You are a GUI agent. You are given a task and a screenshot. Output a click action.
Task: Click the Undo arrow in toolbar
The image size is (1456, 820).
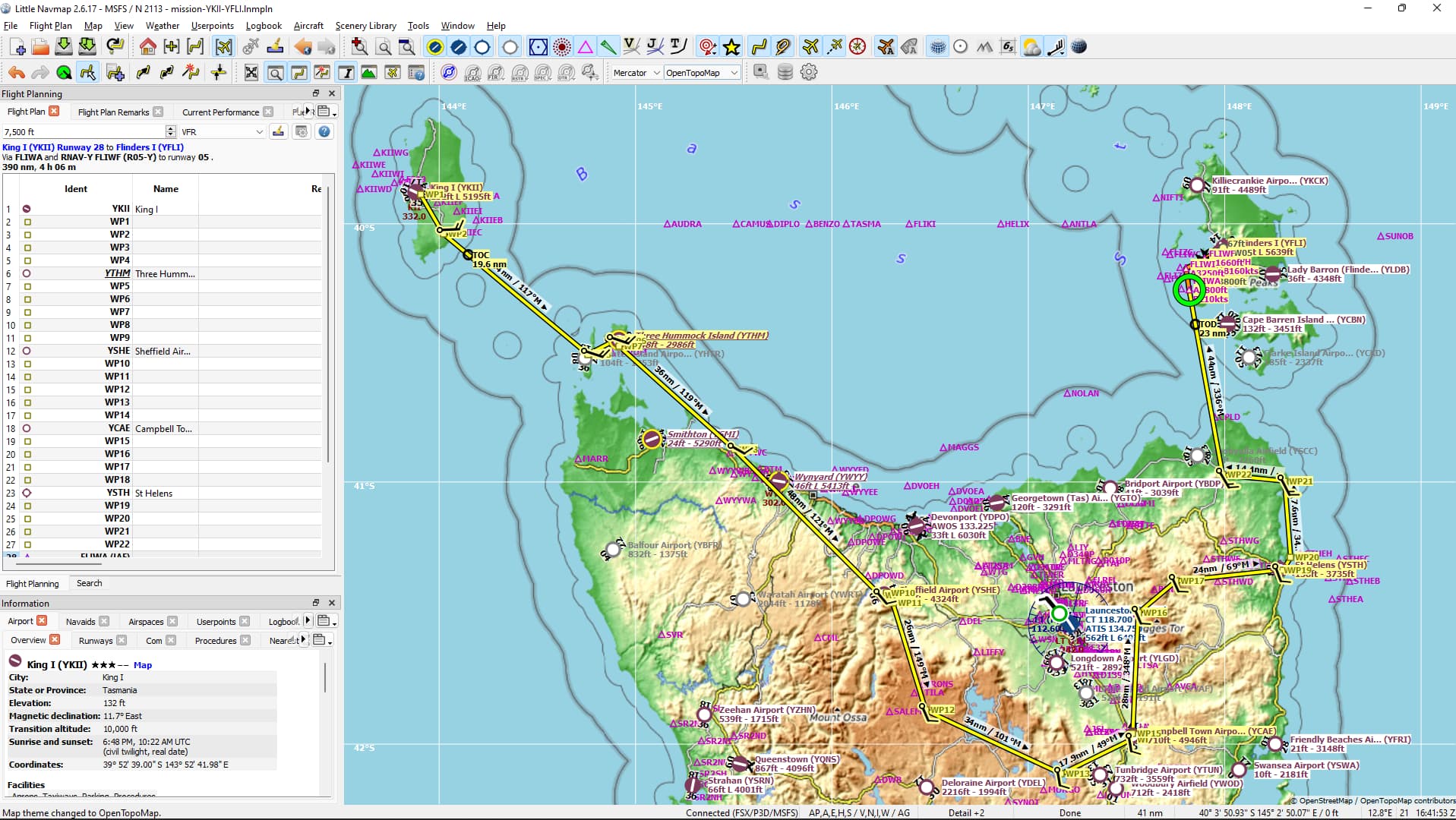(17, 73)
